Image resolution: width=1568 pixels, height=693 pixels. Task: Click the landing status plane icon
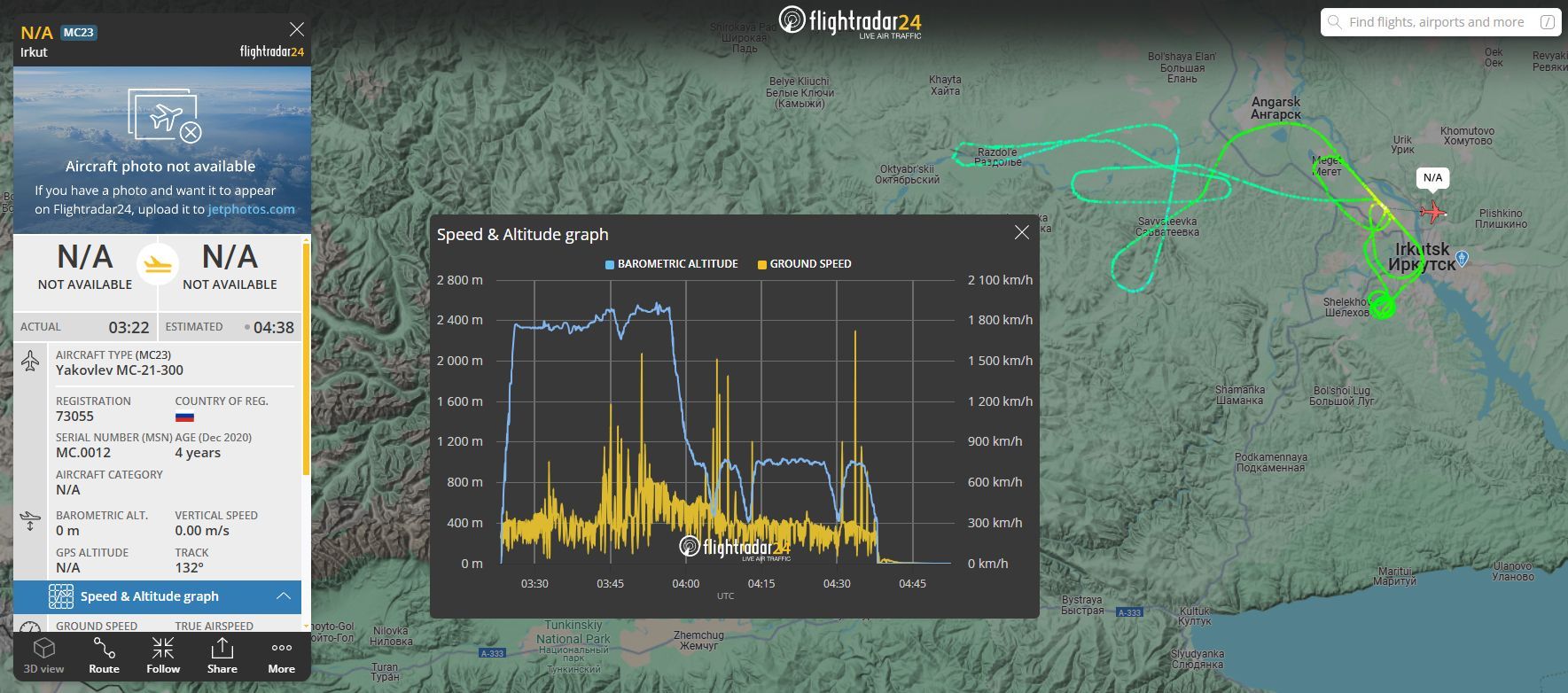point(158,263)
